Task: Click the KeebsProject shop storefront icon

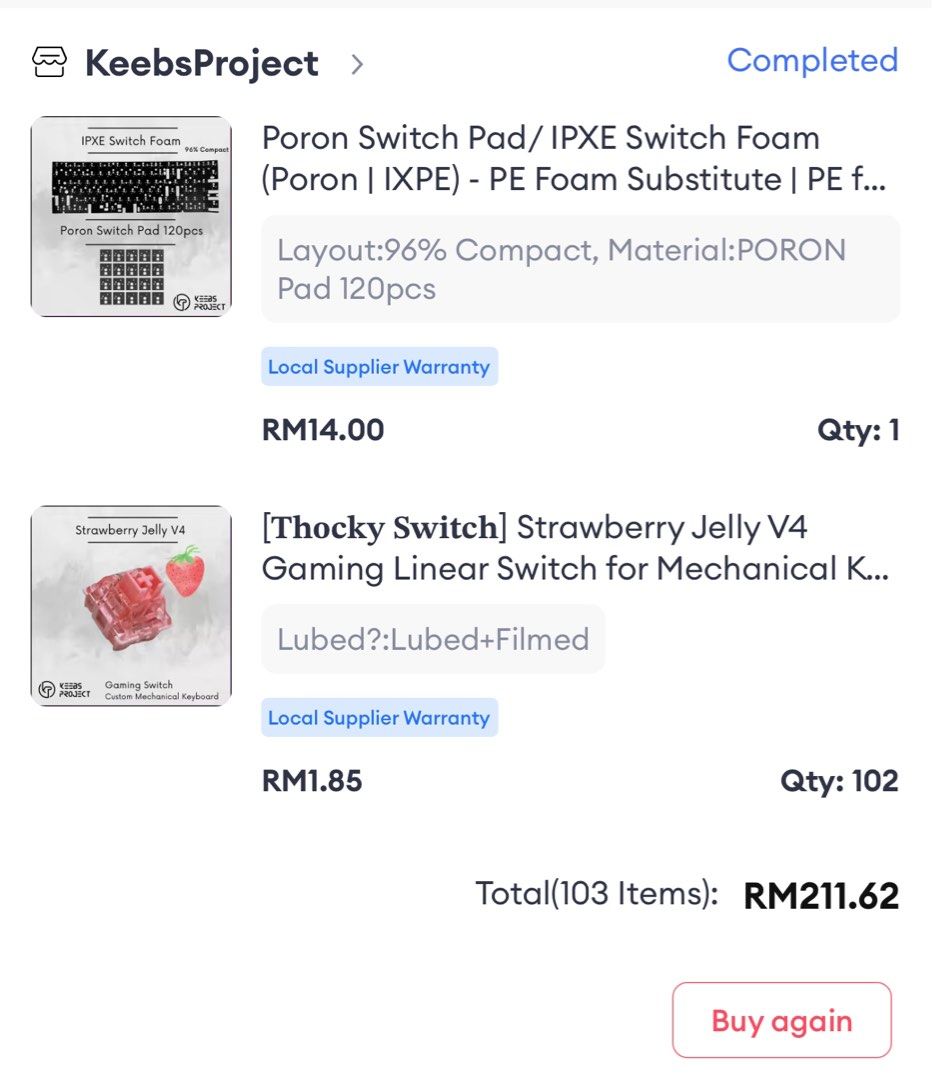Action: tap(47, 63)
